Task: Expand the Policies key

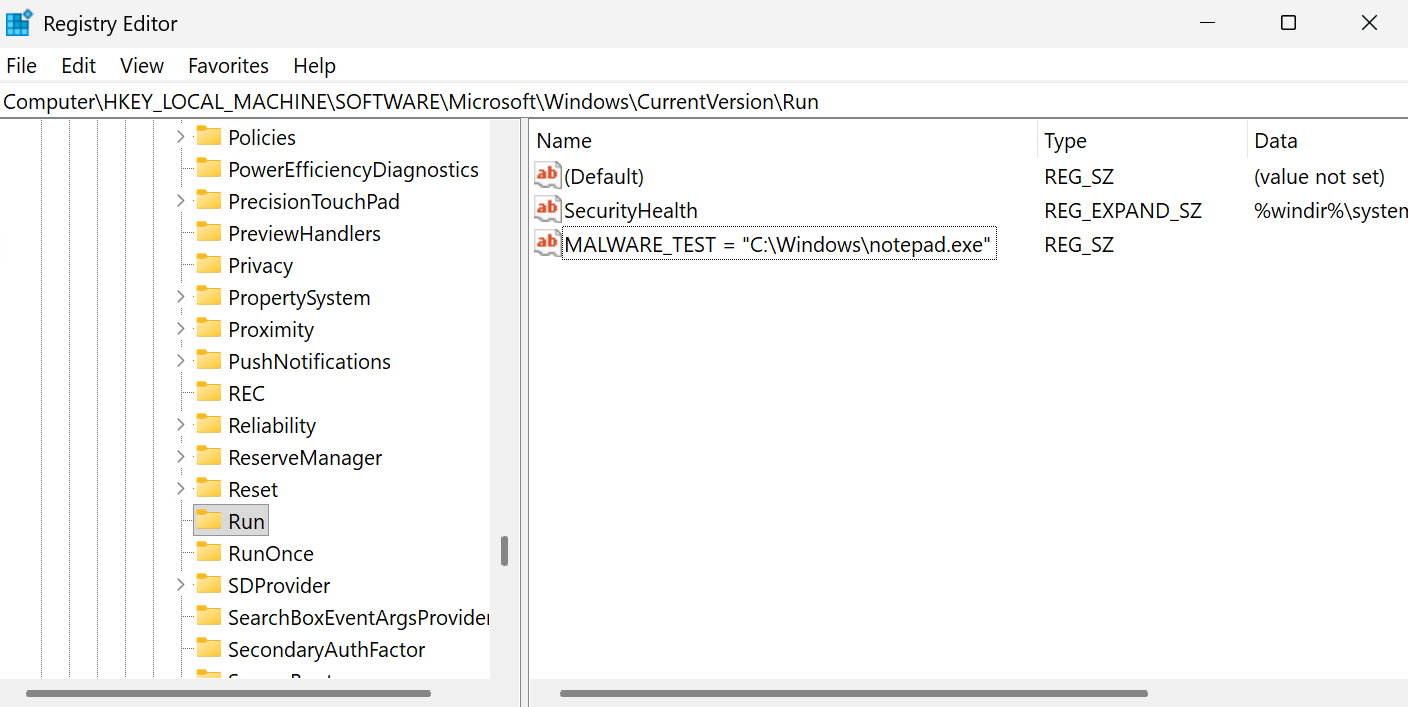Action: [181, 137]
